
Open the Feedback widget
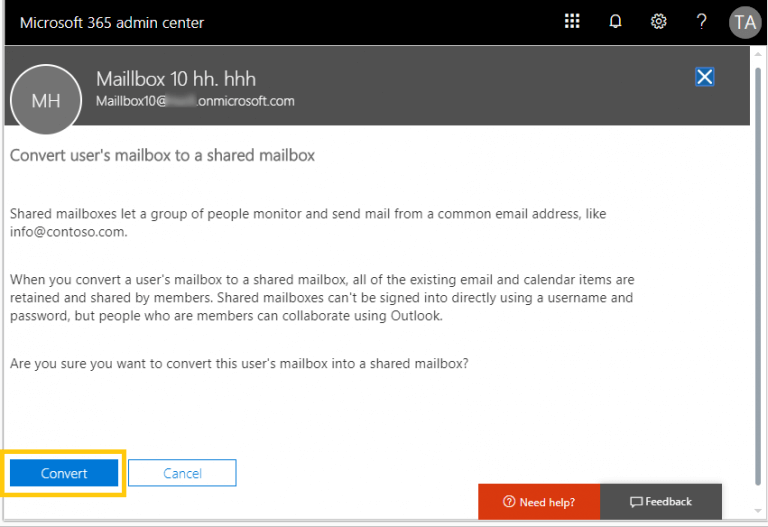pyautogui.click(x=661, y=502)
